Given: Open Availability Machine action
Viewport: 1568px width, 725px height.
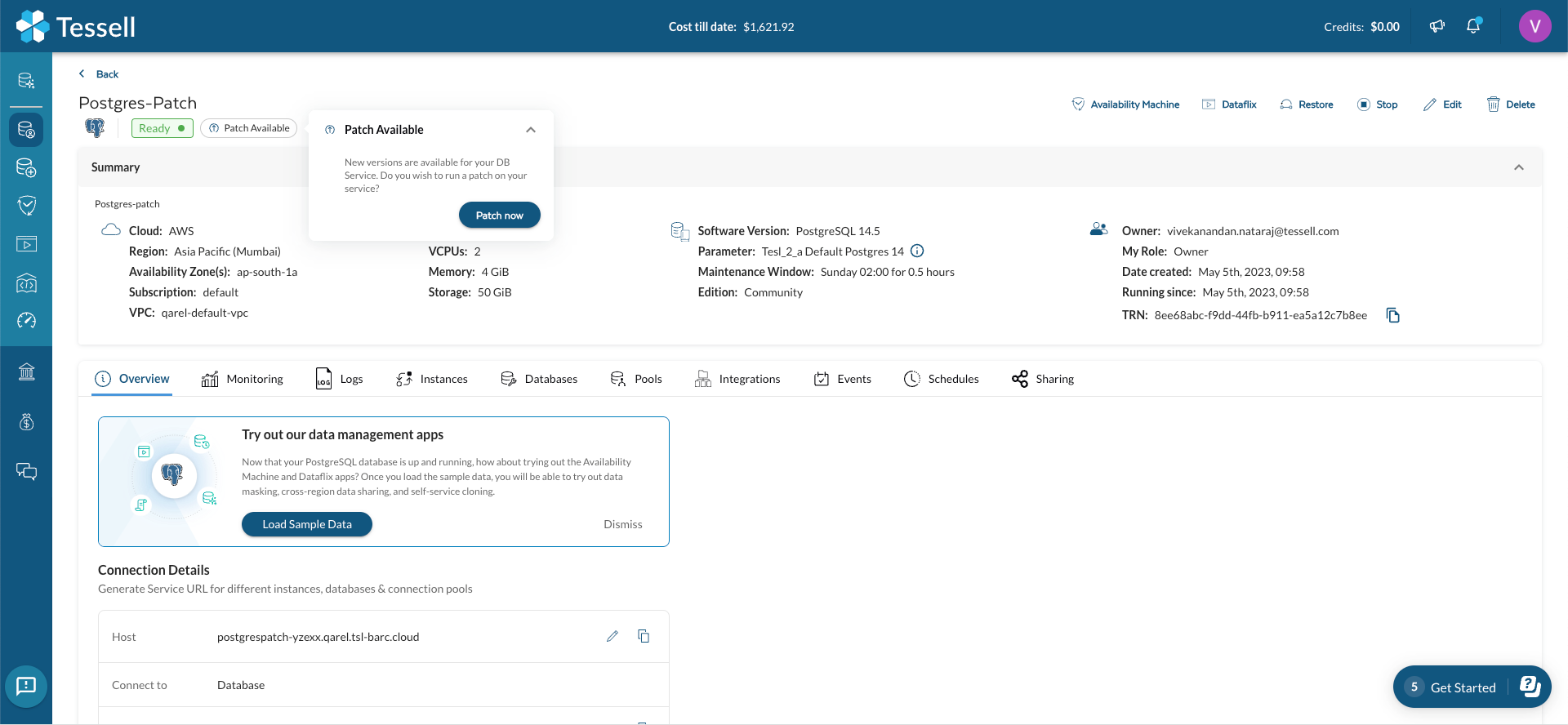Looking at the screenshot, I should point(1125,105).
